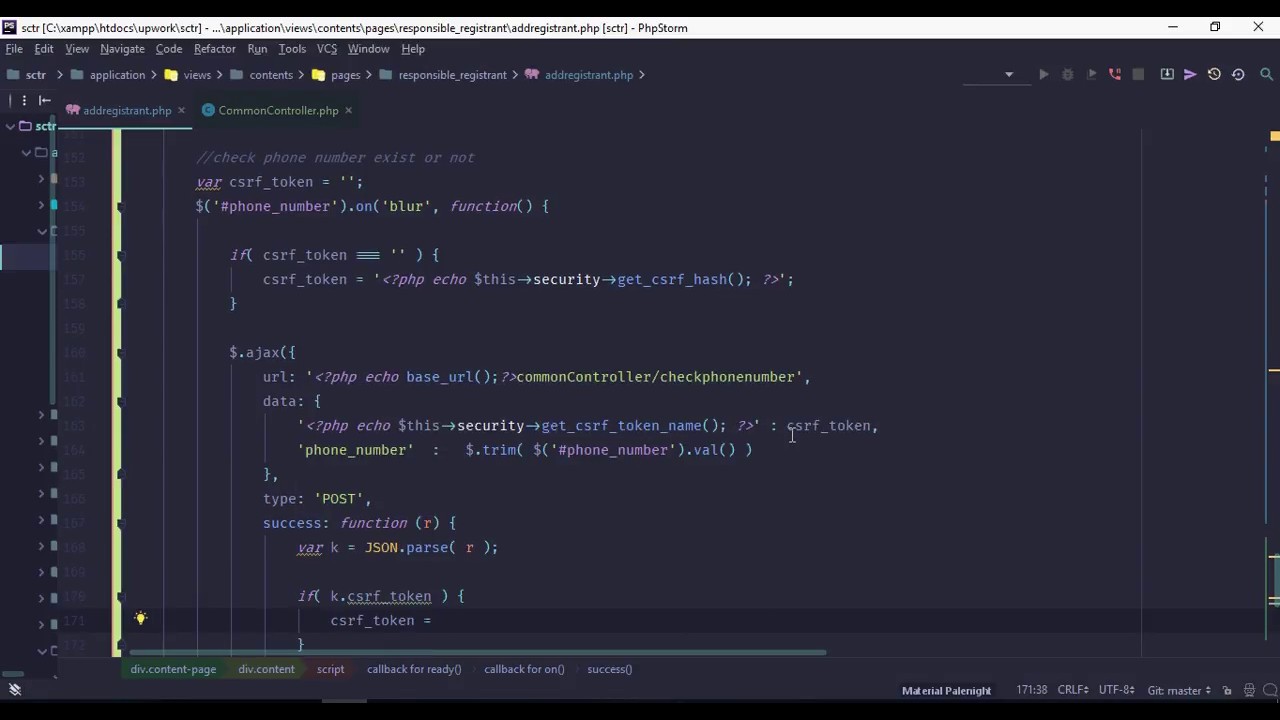Click the hide project panel arrow icon
The height and width of the screenshot is (720, 1280).
(x=45, y=100)
